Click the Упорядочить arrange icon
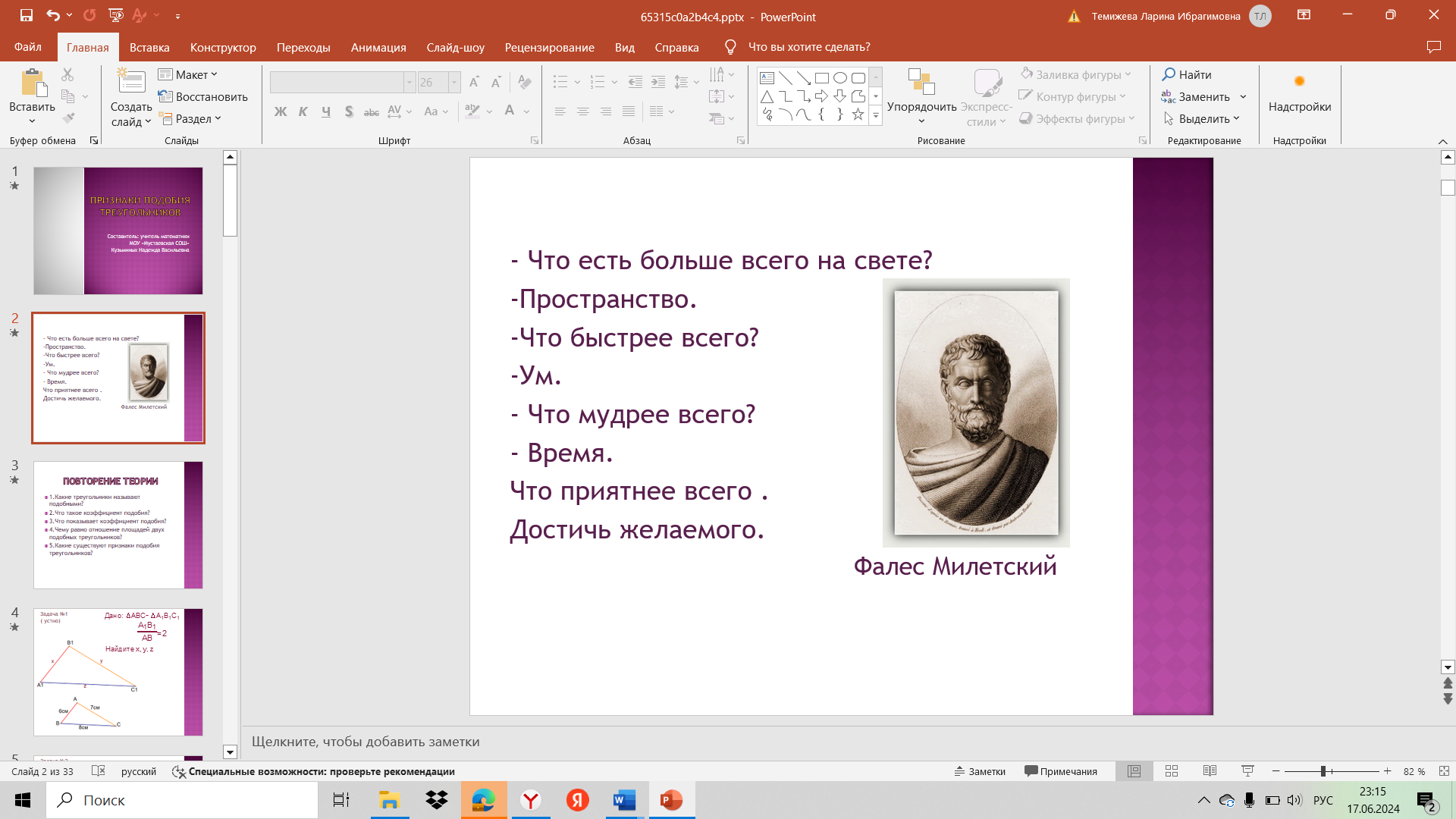This screenshot has height=819, width=1456. [x=921, y=83]
